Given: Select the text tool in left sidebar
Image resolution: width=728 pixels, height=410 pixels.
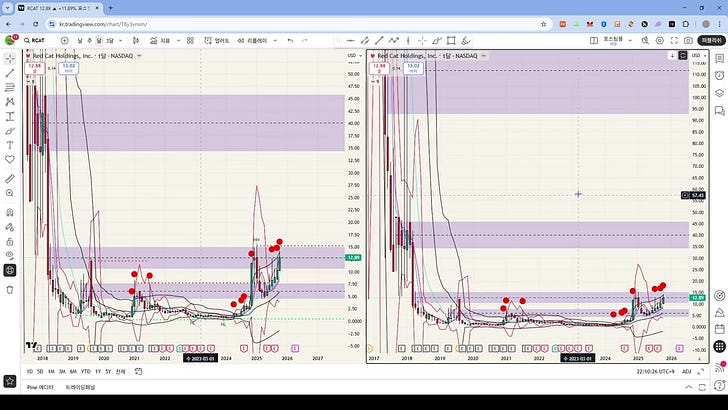Looking at the screenshot, I should (x=10, y=145).
